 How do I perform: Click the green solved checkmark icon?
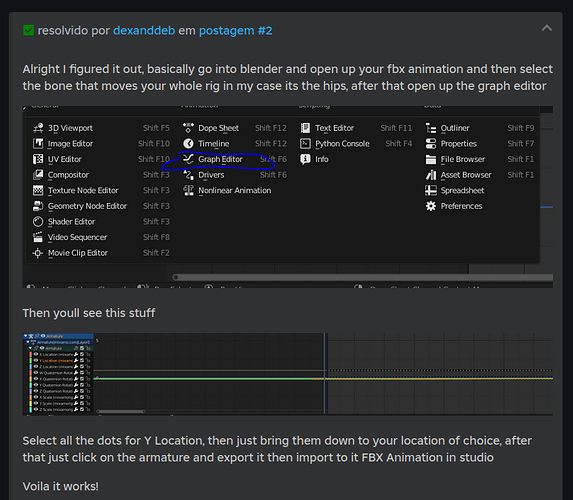[28, 30]
